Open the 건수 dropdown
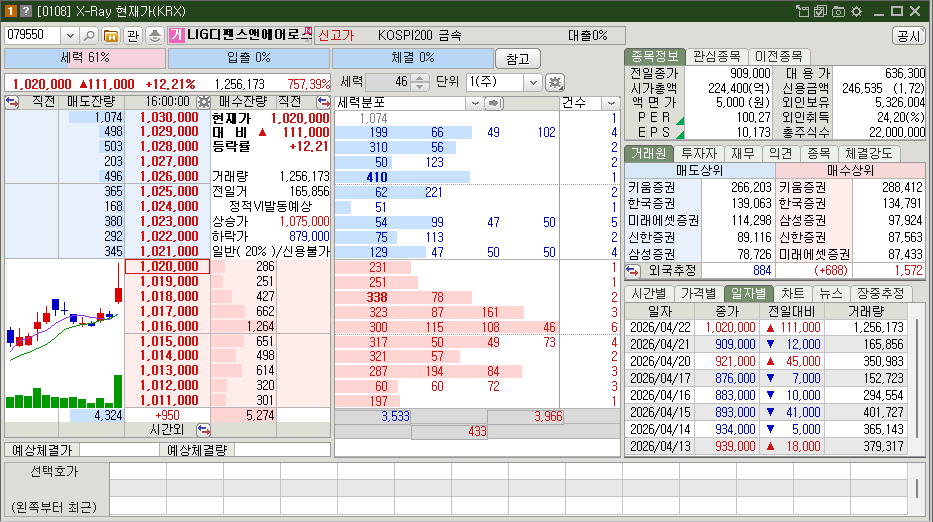Viewport: 933px width, 522px height. pos(611,103)
